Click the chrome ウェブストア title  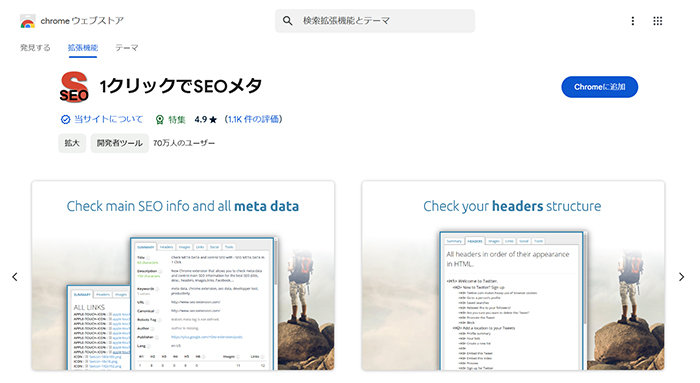pos(82,21)
